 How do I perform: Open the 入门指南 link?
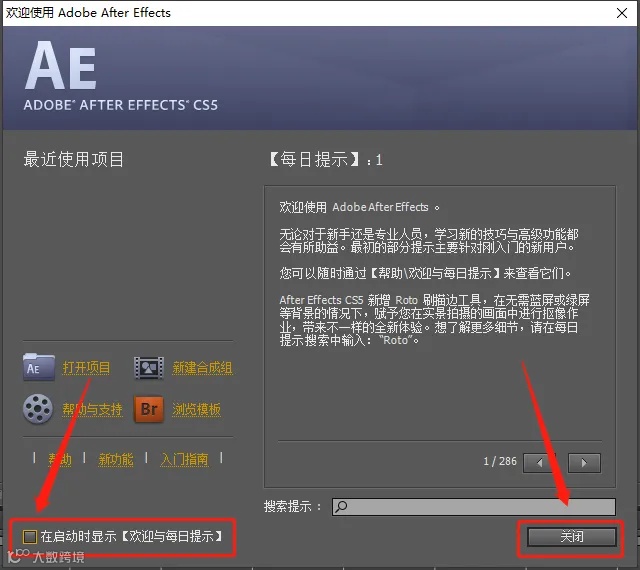(x=184, y=459)
